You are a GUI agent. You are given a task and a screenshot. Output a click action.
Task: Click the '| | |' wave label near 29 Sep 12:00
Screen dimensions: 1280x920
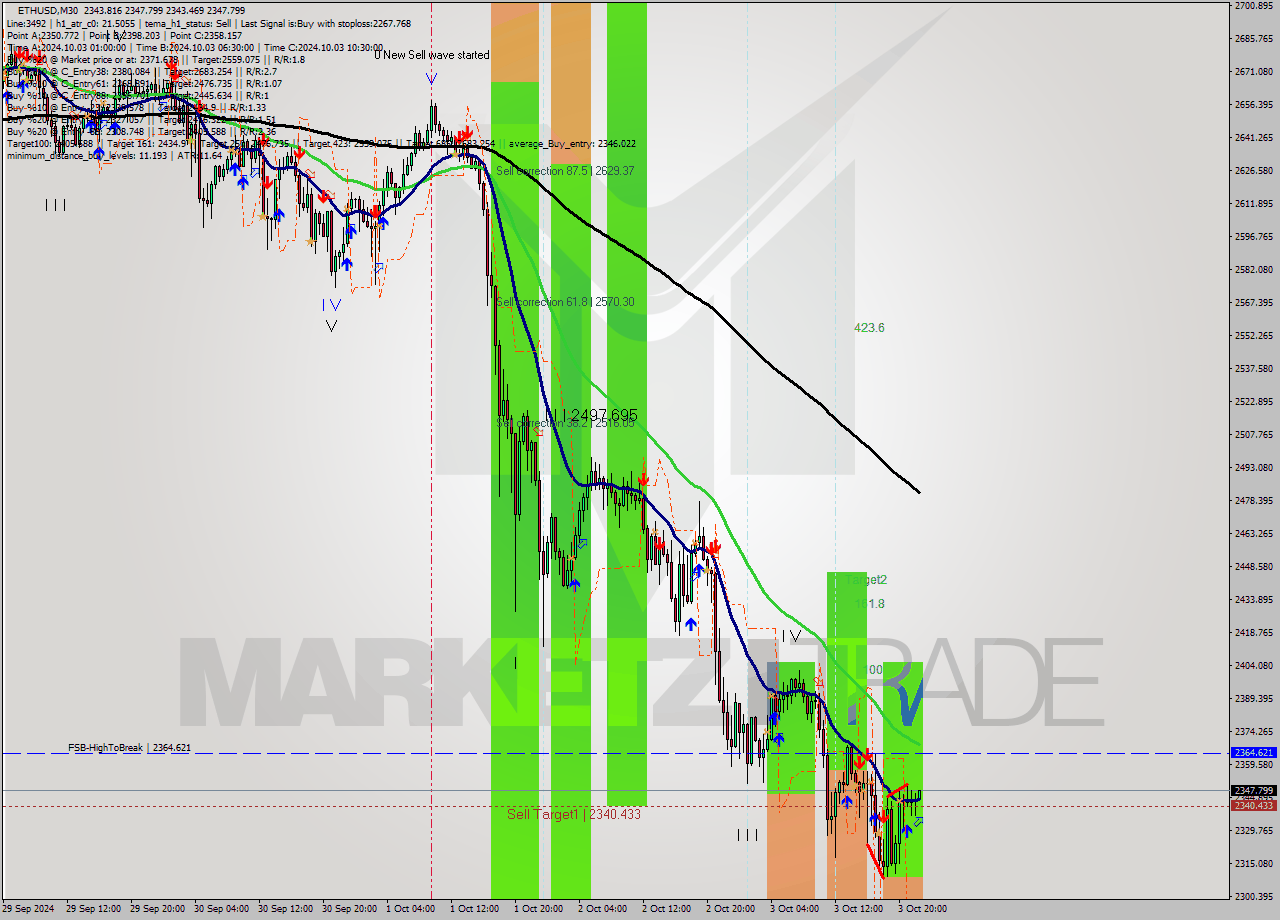[55, 205]
